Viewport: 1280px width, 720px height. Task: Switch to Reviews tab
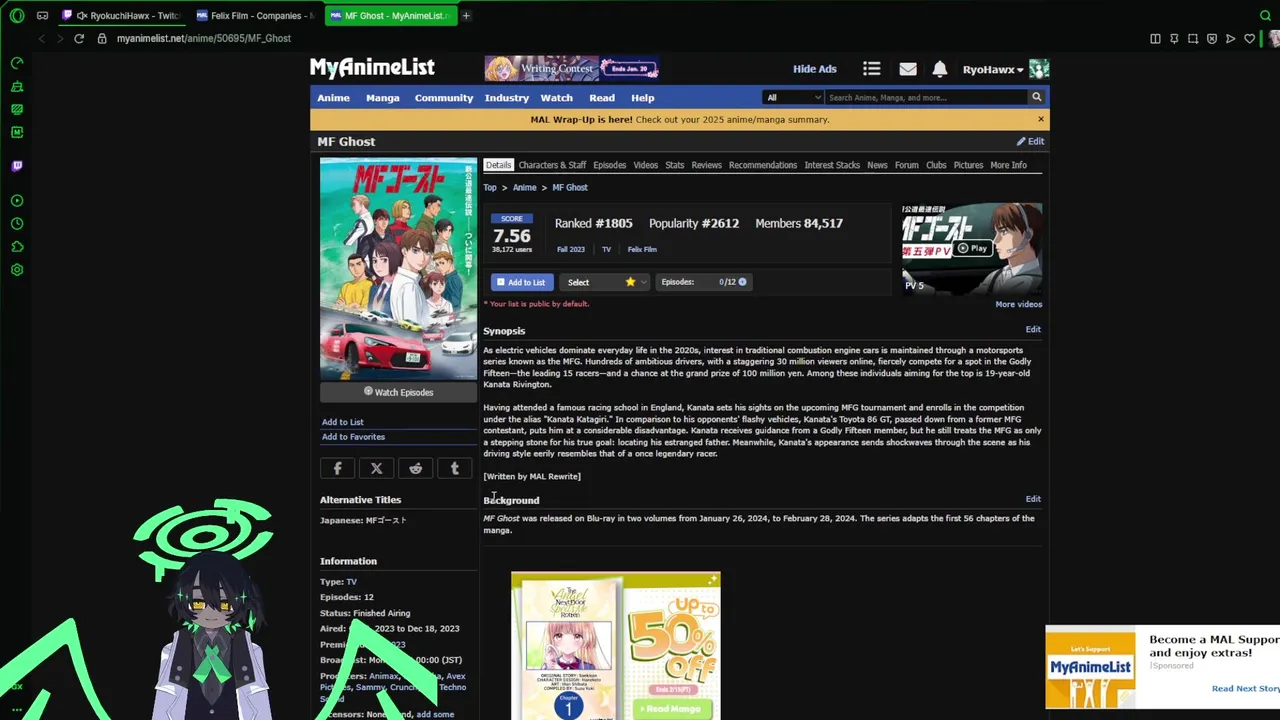coord(706,165)
